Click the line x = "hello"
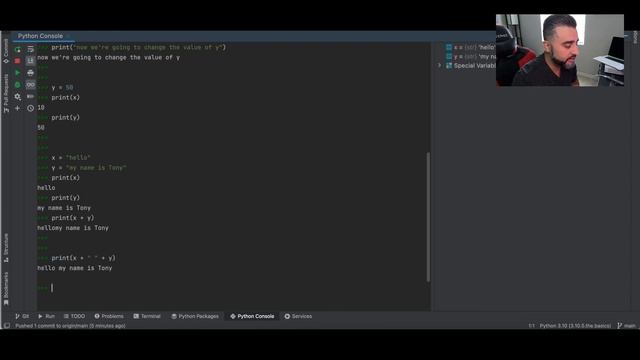 [x=71, y=158]
